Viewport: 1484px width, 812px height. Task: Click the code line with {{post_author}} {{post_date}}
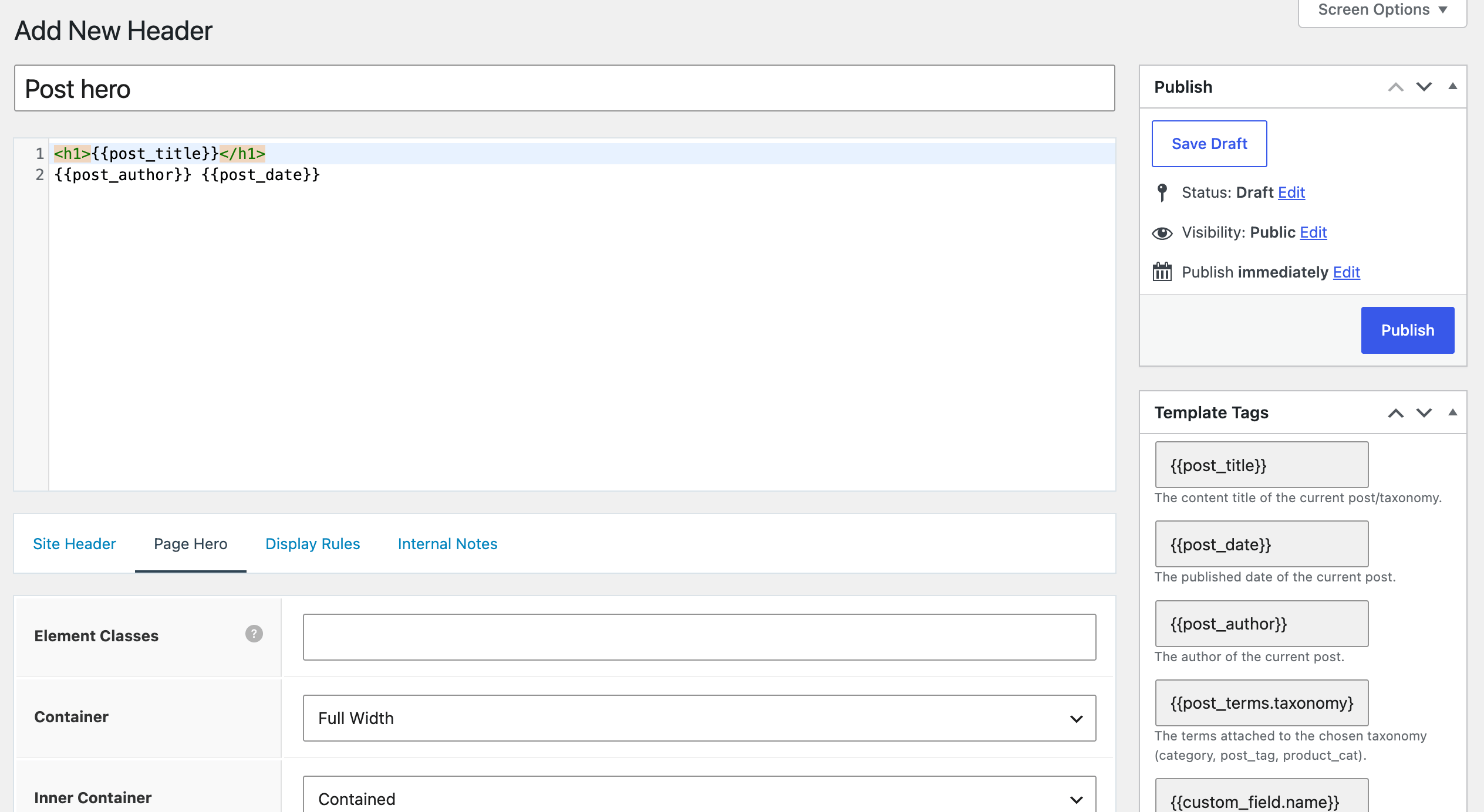[x=187, y=175]
